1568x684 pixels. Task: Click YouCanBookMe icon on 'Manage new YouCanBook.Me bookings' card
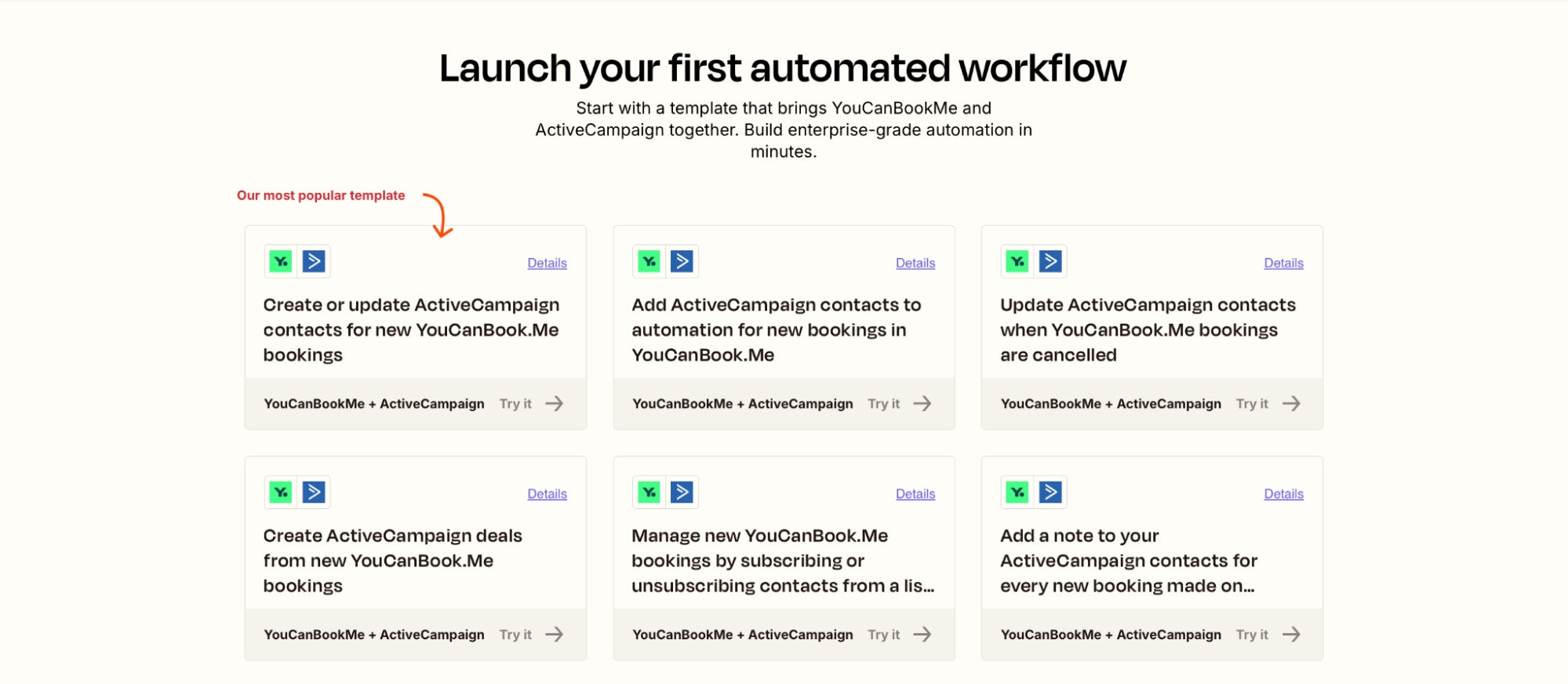coord(649,492)
